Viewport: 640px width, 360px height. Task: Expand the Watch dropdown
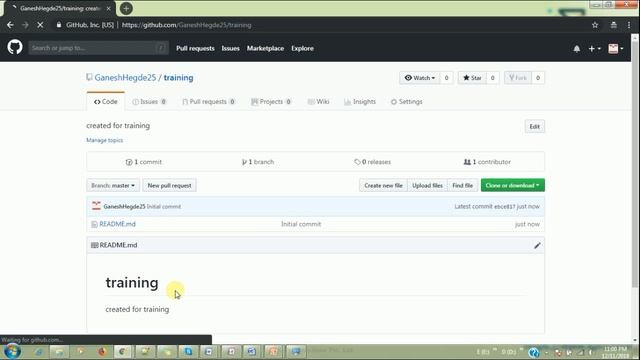click(420, 78)
